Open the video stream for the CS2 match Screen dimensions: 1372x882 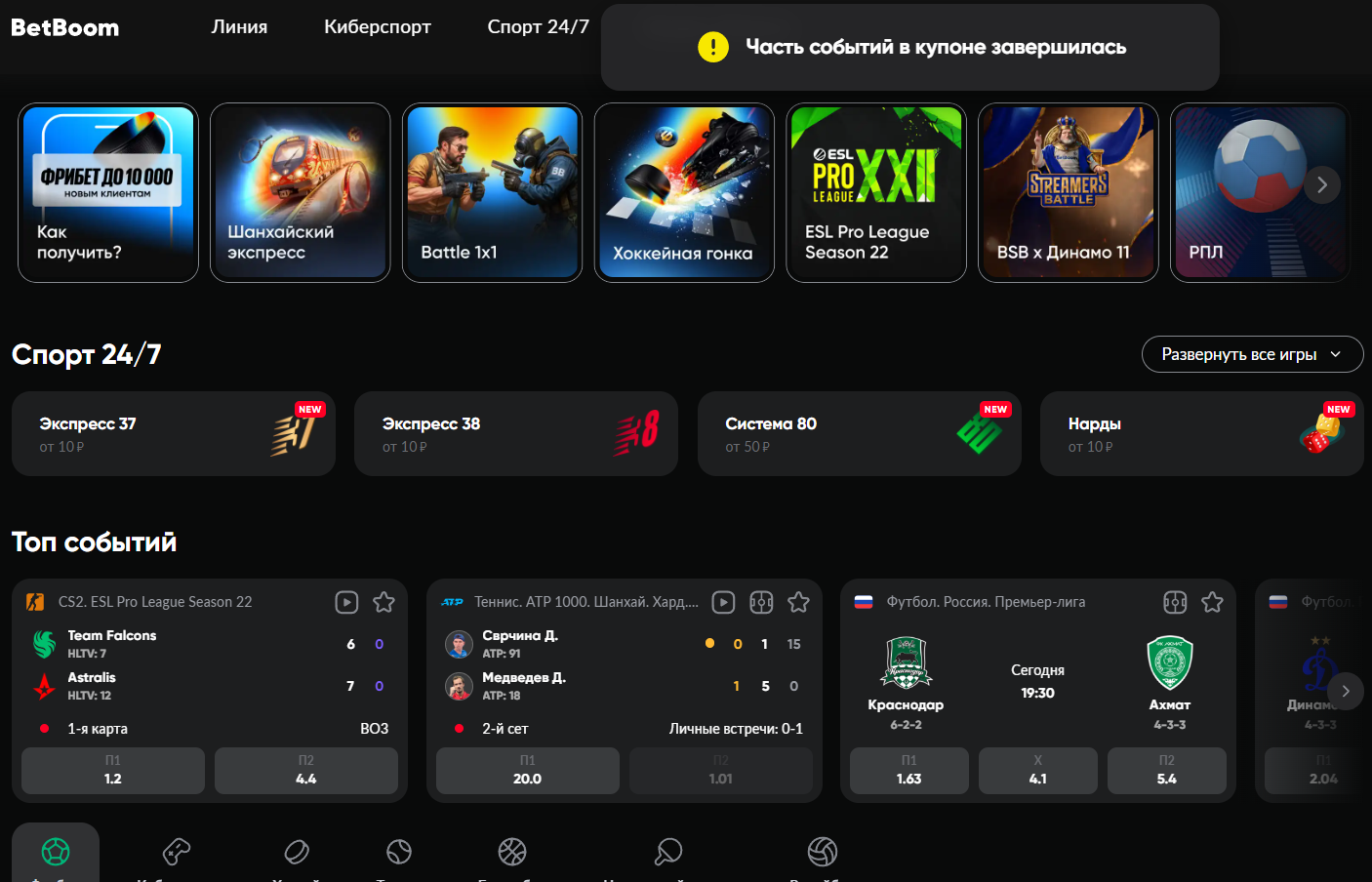click(x=346, y=602)
